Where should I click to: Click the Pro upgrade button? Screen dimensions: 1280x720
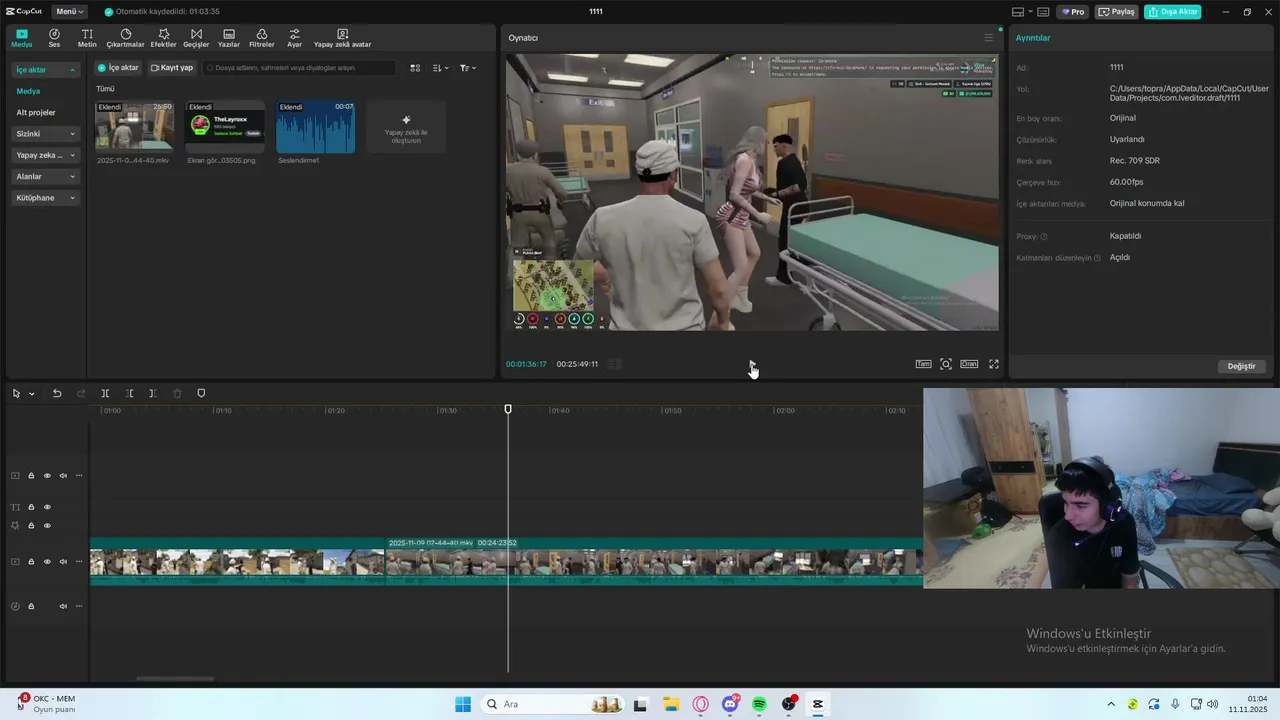tap(1073, 12)
